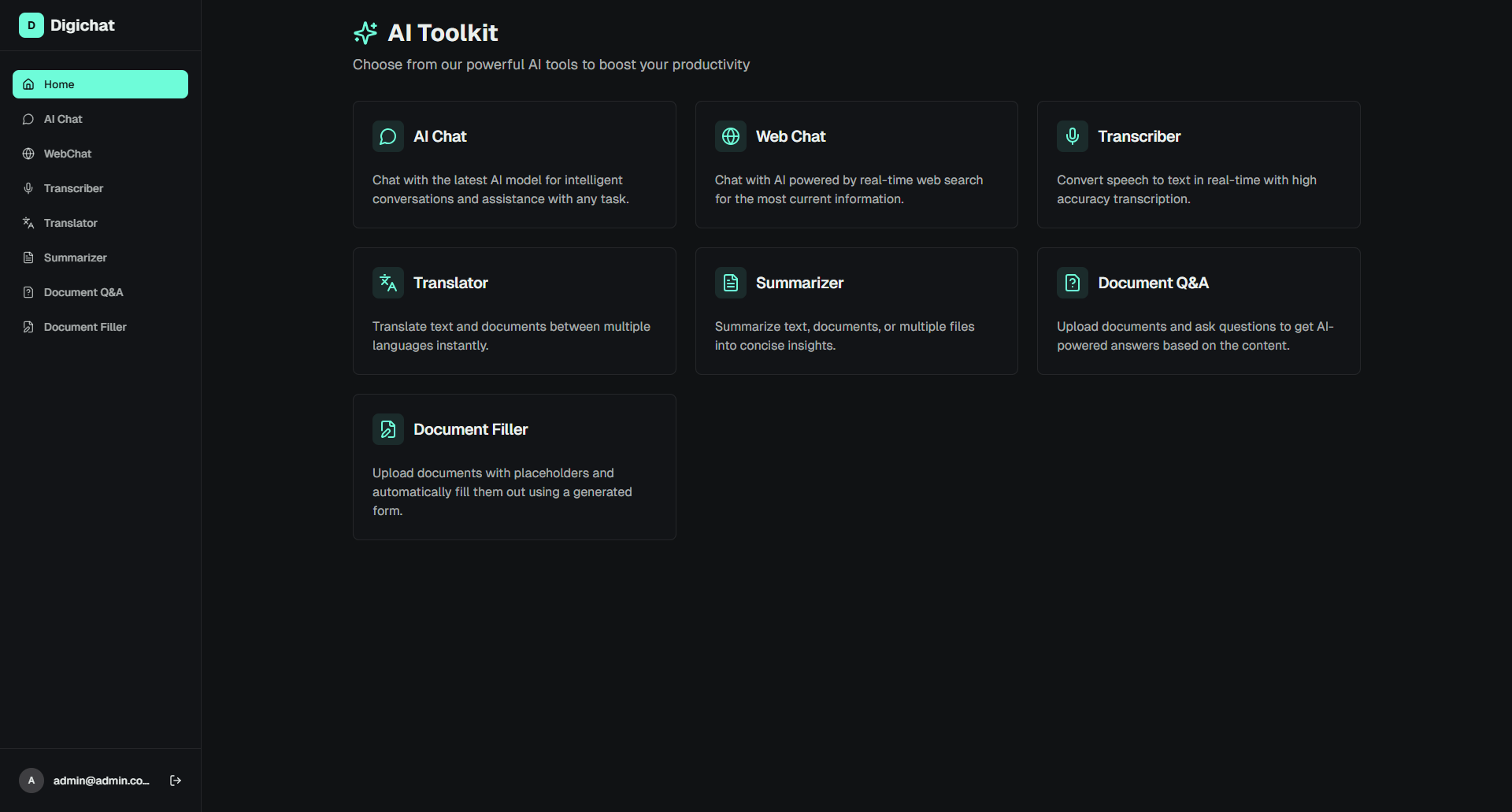Click the admin user avatar
The width and height of the screenshot is (1512, 812).
pyautogui.click(x=31, y=780)
